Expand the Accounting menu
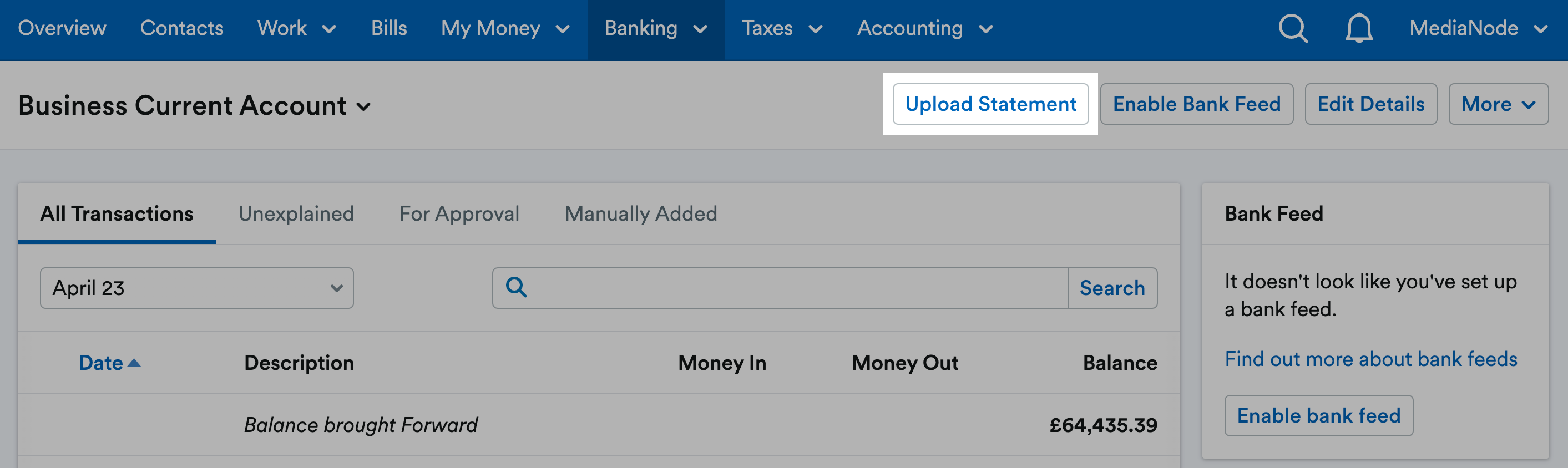The image size is (1568, 468). tap(925, 29)
